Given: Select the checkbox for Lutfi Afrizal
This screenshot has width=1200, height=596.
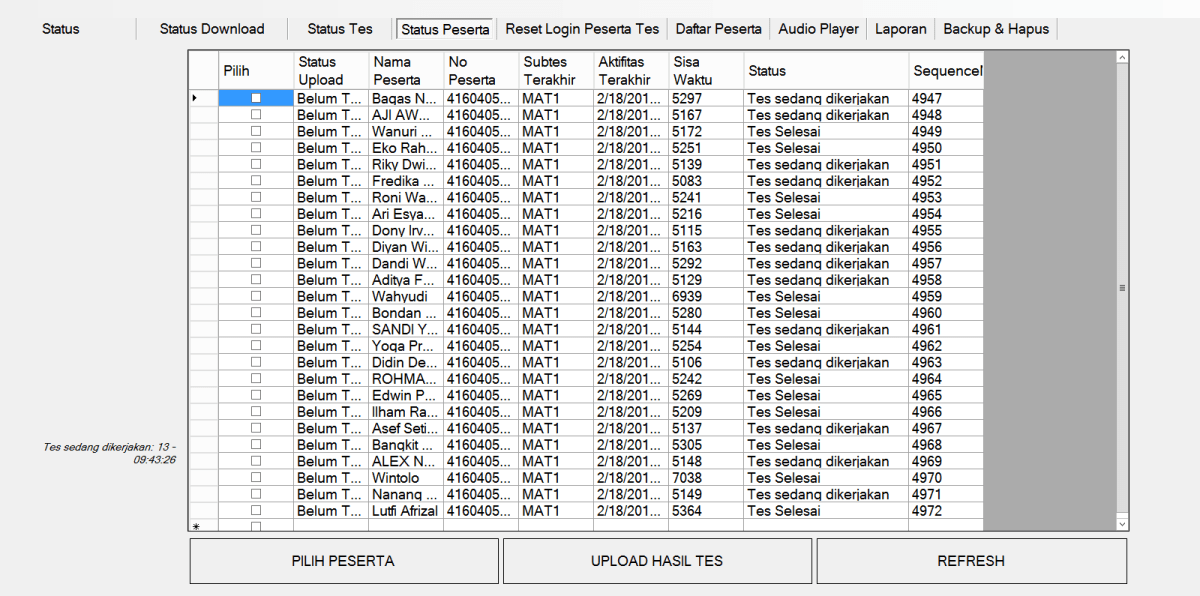Looking at the screenshot, I should [x=256, y=511].
